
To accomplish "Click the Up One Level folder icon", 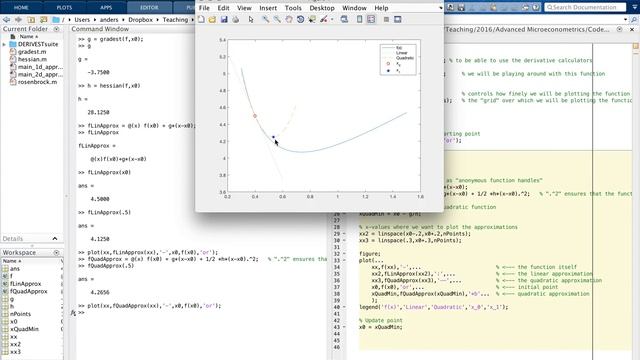I will (31, 20).
